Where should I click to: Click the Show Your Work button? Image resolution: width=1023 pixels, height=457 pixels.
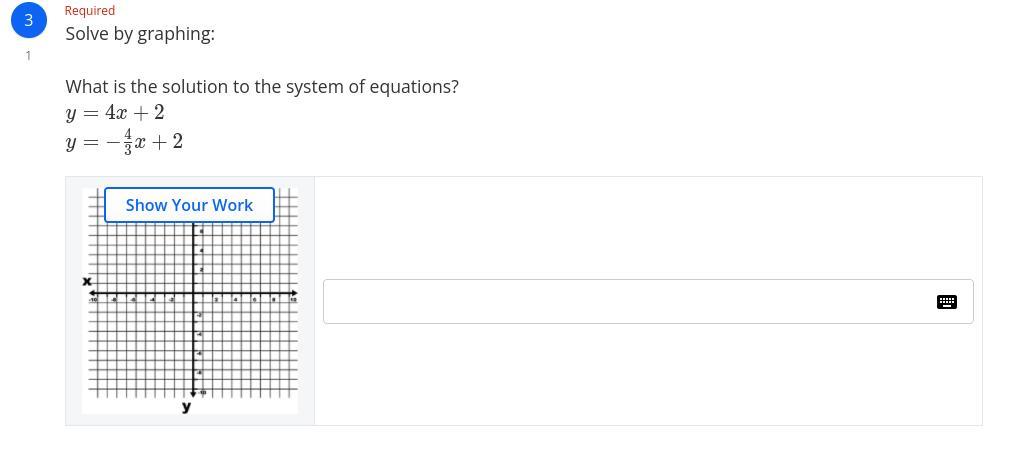coord(189,205)
